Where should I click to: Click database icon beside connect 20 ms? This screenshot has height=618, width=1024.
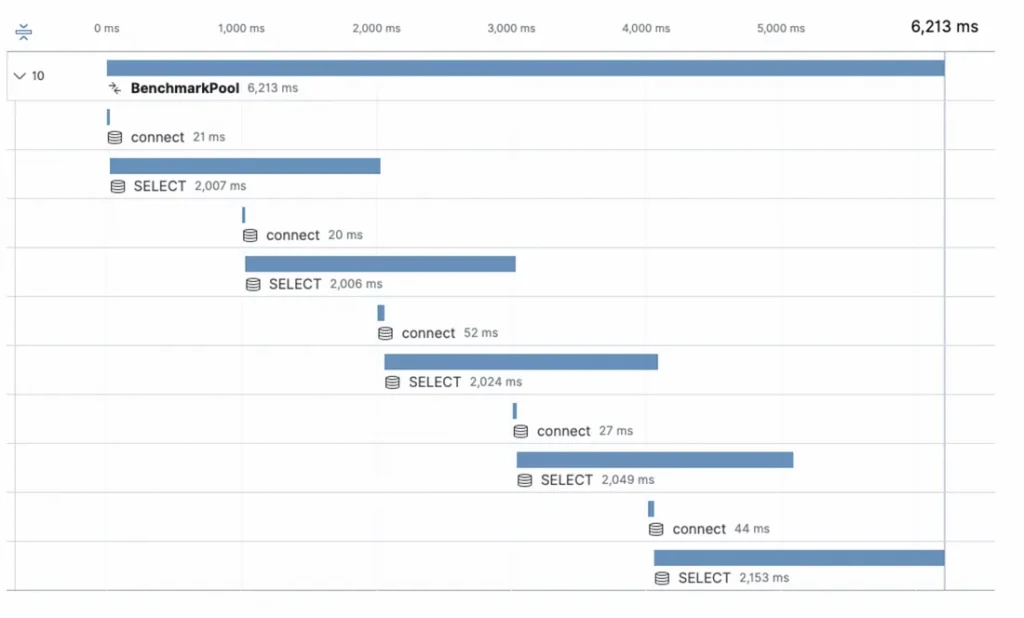click(250, 235)
